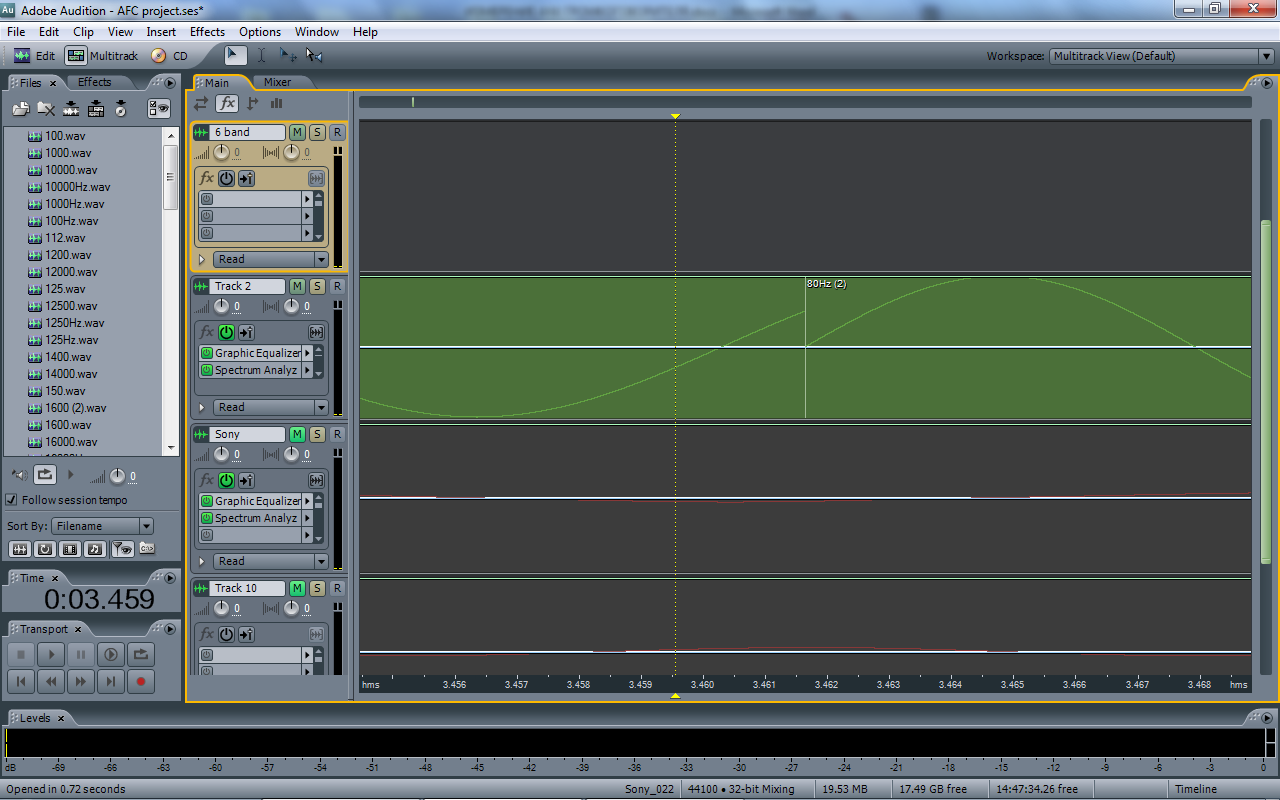Click the Sony track name field
Screen dimensions: 1280x800
click(x=249, y=434)
